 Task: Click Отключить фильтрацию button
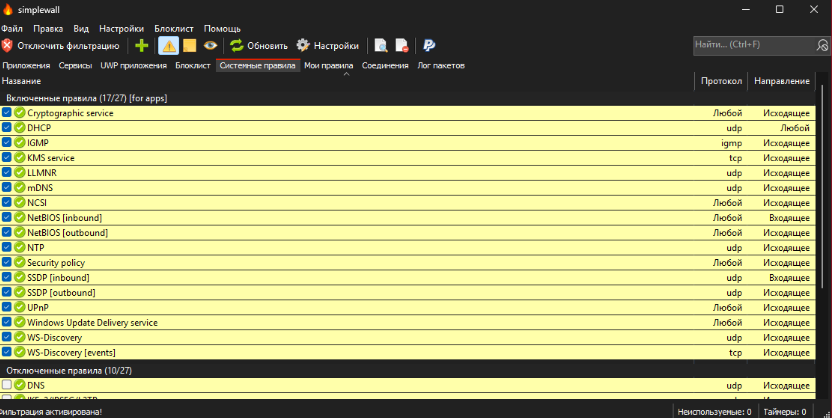(61, 46)
